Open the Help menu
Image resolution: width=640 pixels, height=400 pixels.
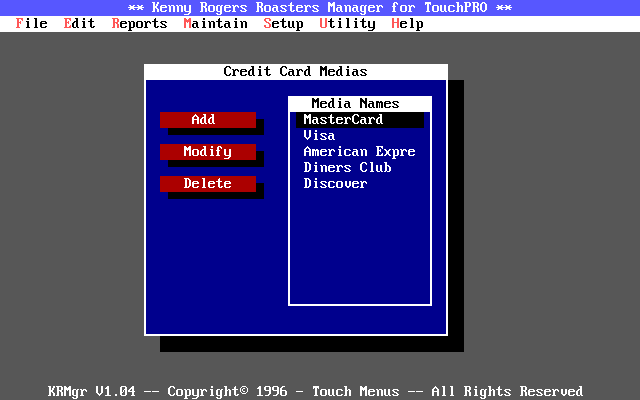tap(407, 24)
